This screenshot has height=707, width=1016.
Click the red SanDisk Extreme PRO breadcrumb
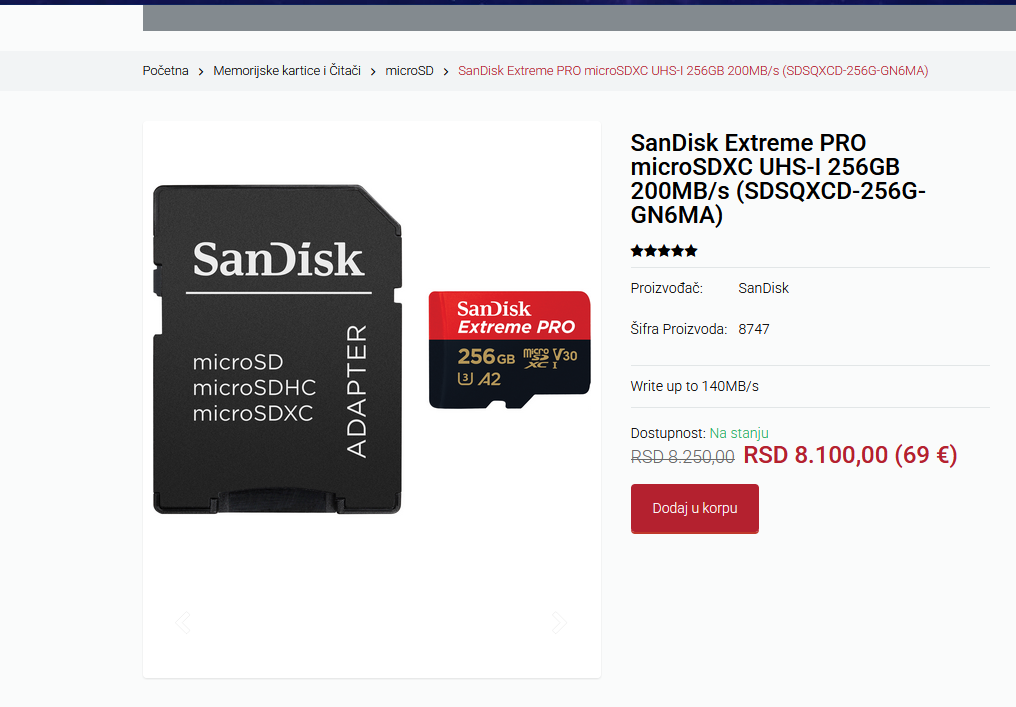click(693, 71)
